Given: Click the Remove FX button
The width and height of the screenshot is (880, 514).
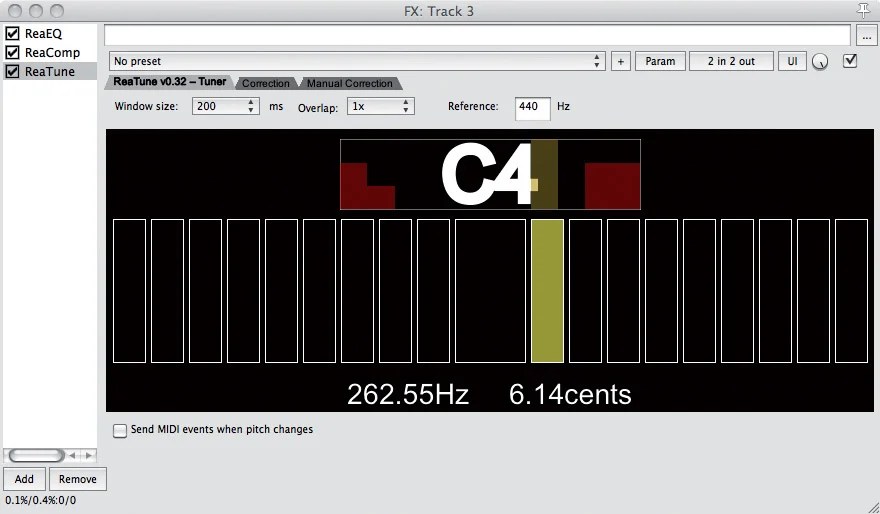Looking at the screenshot, I should pyautogui.click(x=77, y=479).
